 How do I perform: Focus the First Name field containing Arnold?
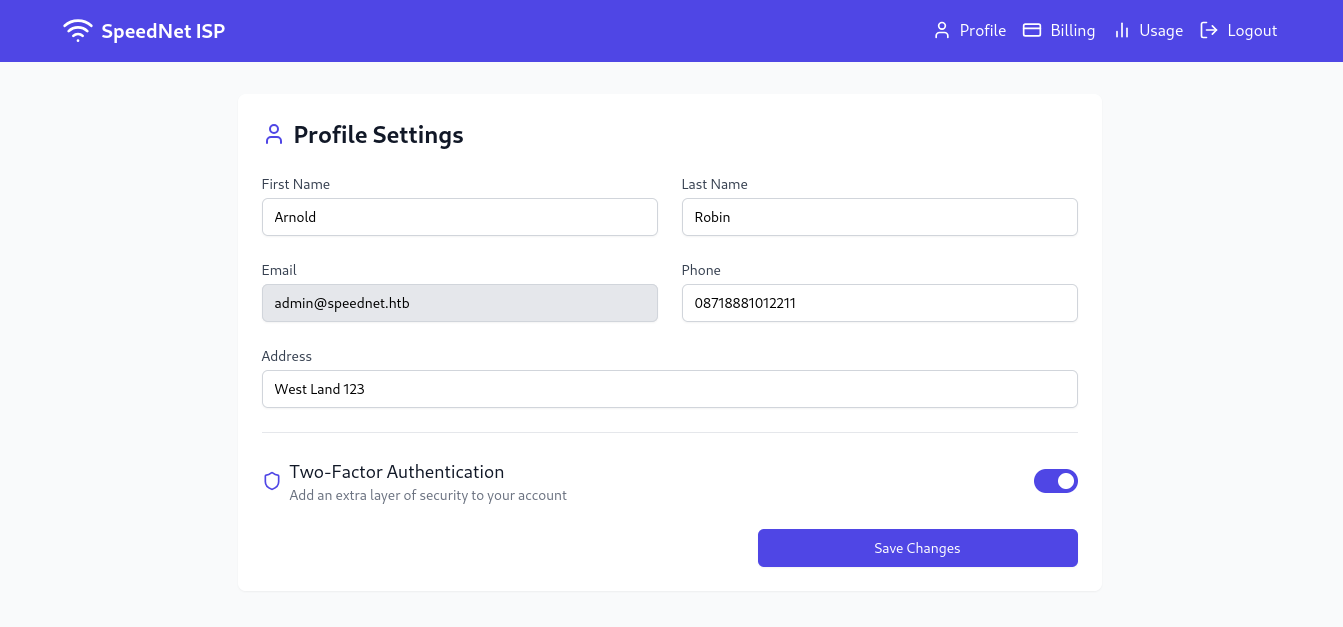point(459,217)
